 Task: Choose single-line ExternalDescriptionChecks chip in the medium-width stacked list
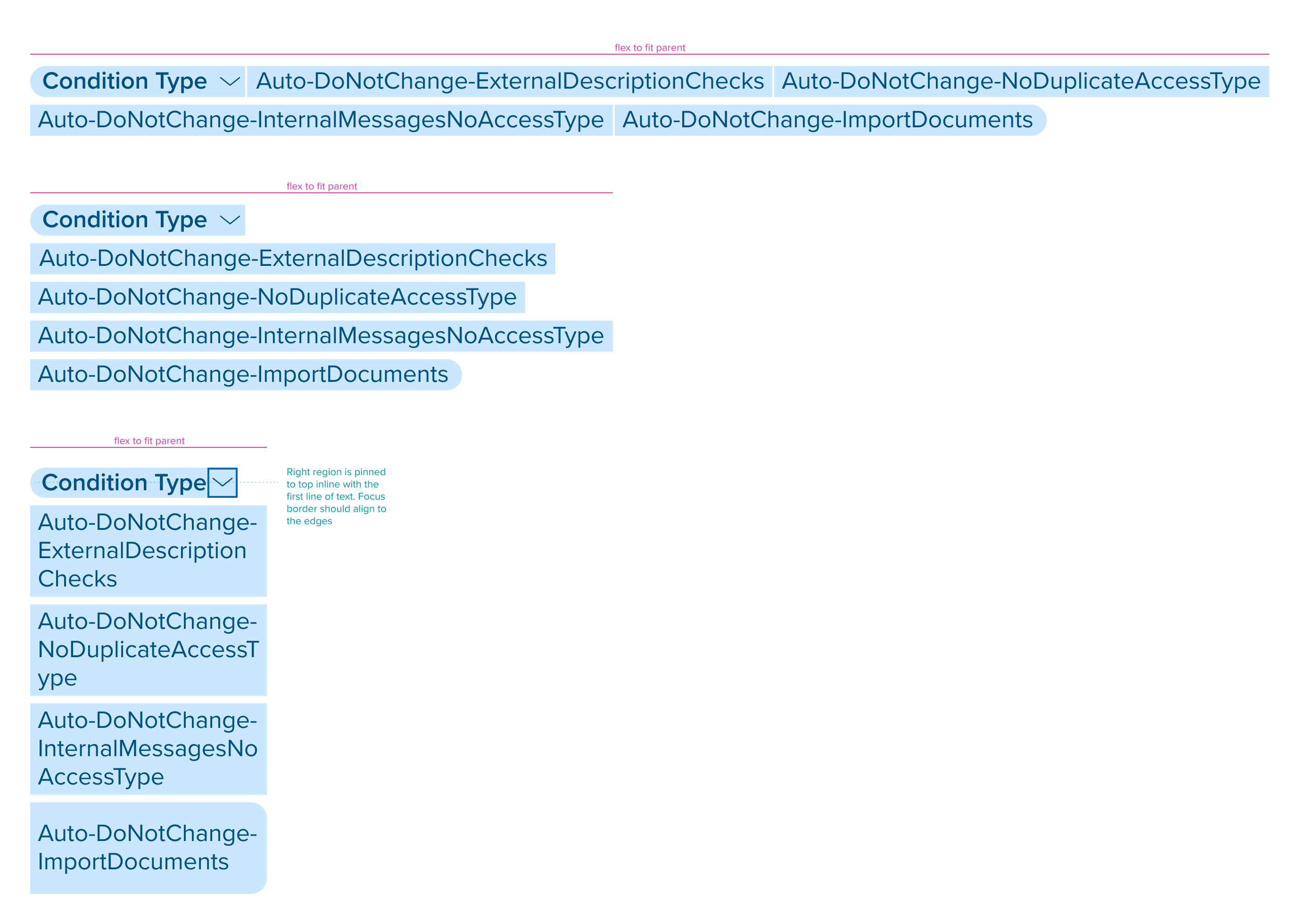(x=292, y=259)
